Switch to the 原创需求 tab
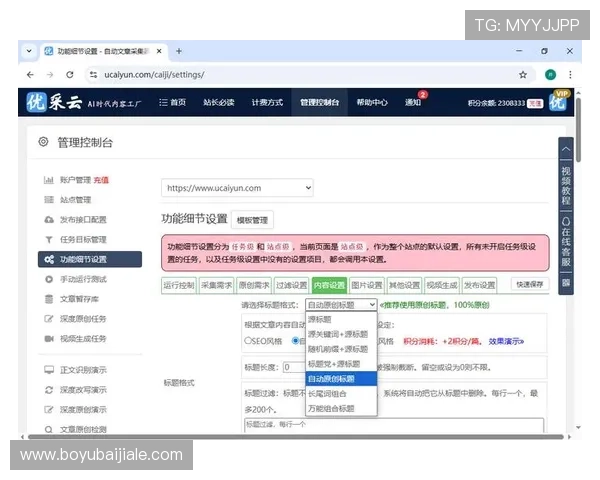This screenshot has width=600, height=480. point(254,285)
